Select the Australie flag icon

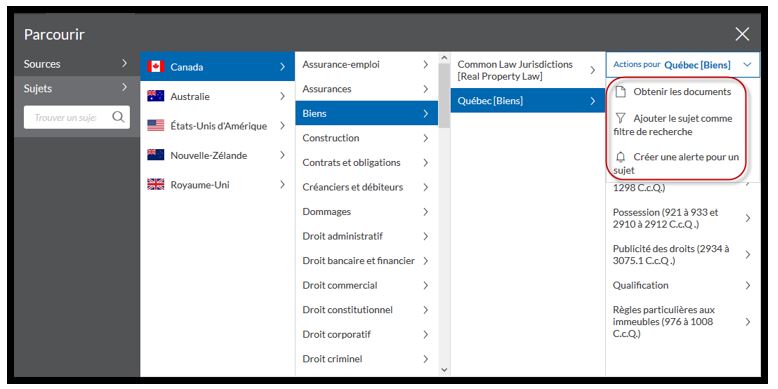[155, 96]
